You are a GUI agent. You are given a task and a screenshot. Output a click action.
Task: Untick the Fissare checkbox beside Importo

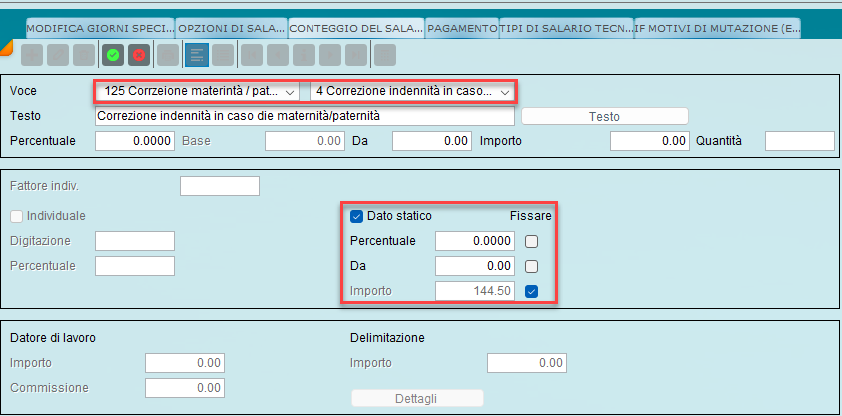click(532, 292)
